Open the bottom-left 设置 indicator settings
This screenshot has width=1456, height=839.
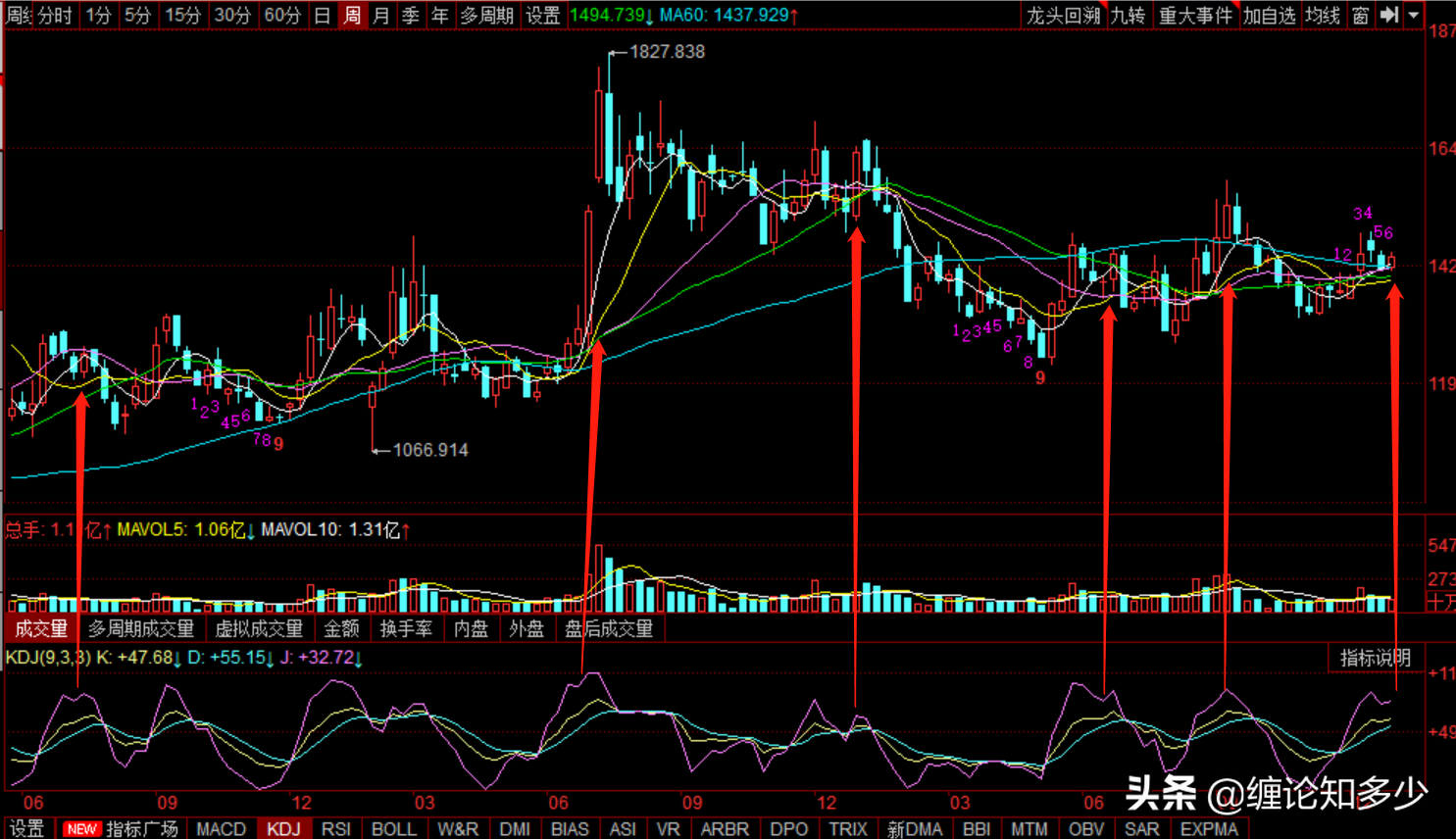26,829
